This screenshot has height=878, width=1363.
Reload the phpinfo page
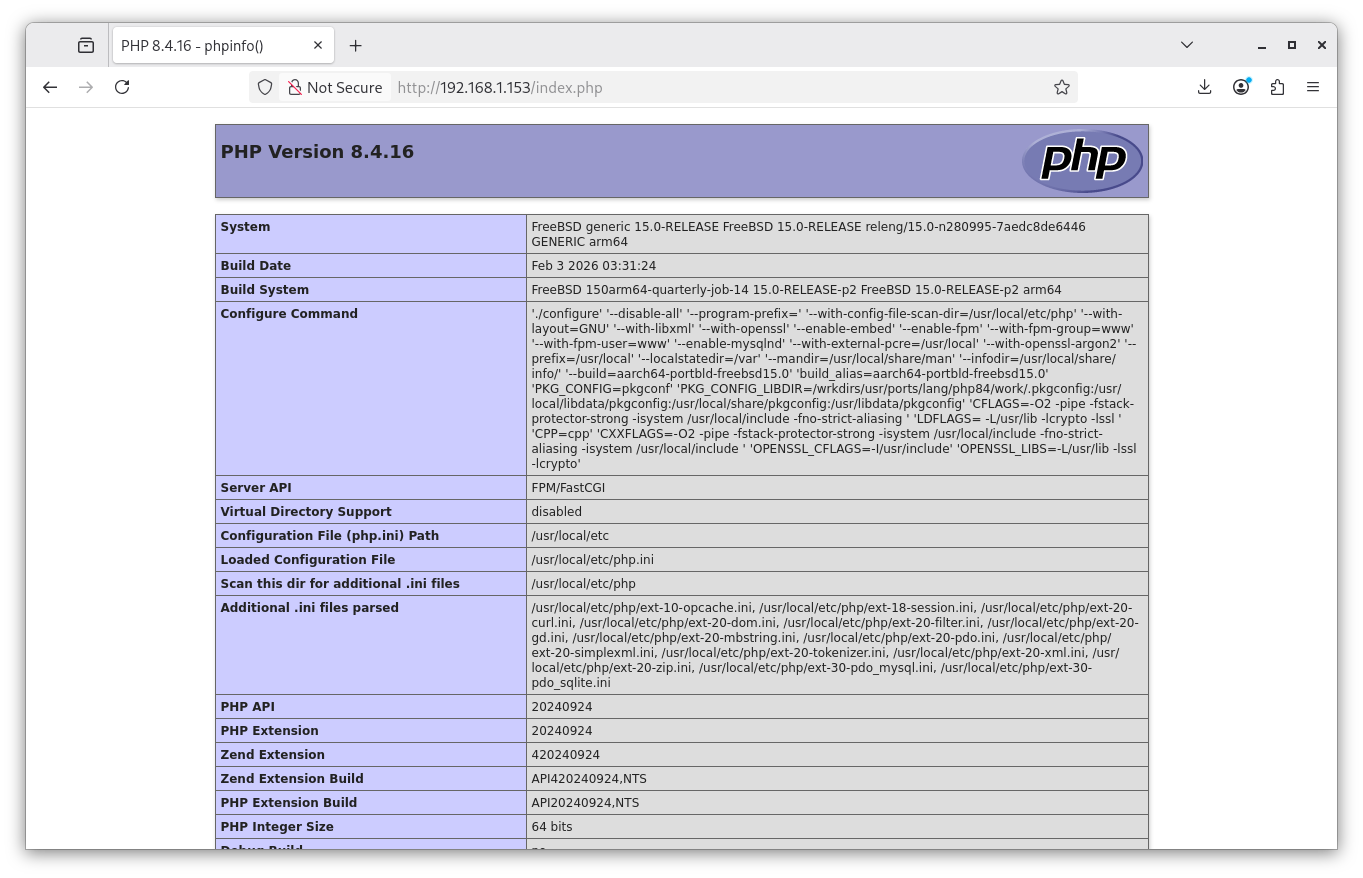pos(122,87)
